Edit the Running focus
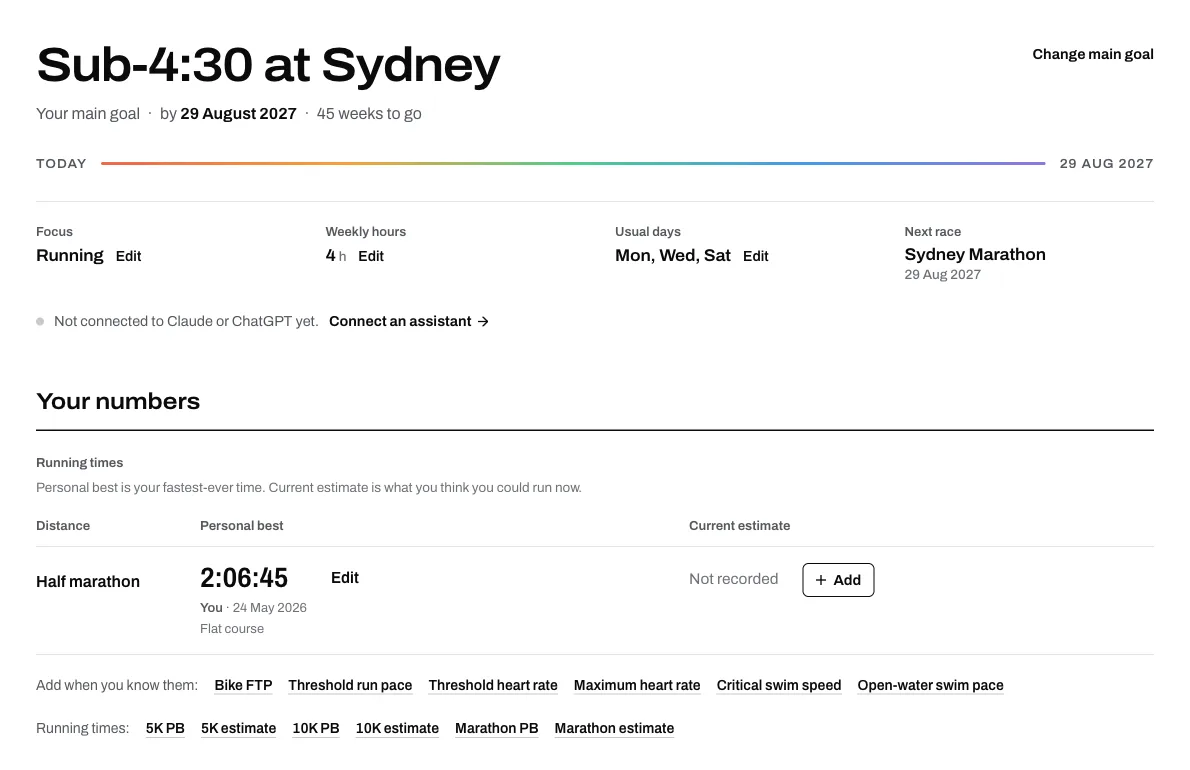This screenshot has height=770, width=1190. [x=128, y=256]
